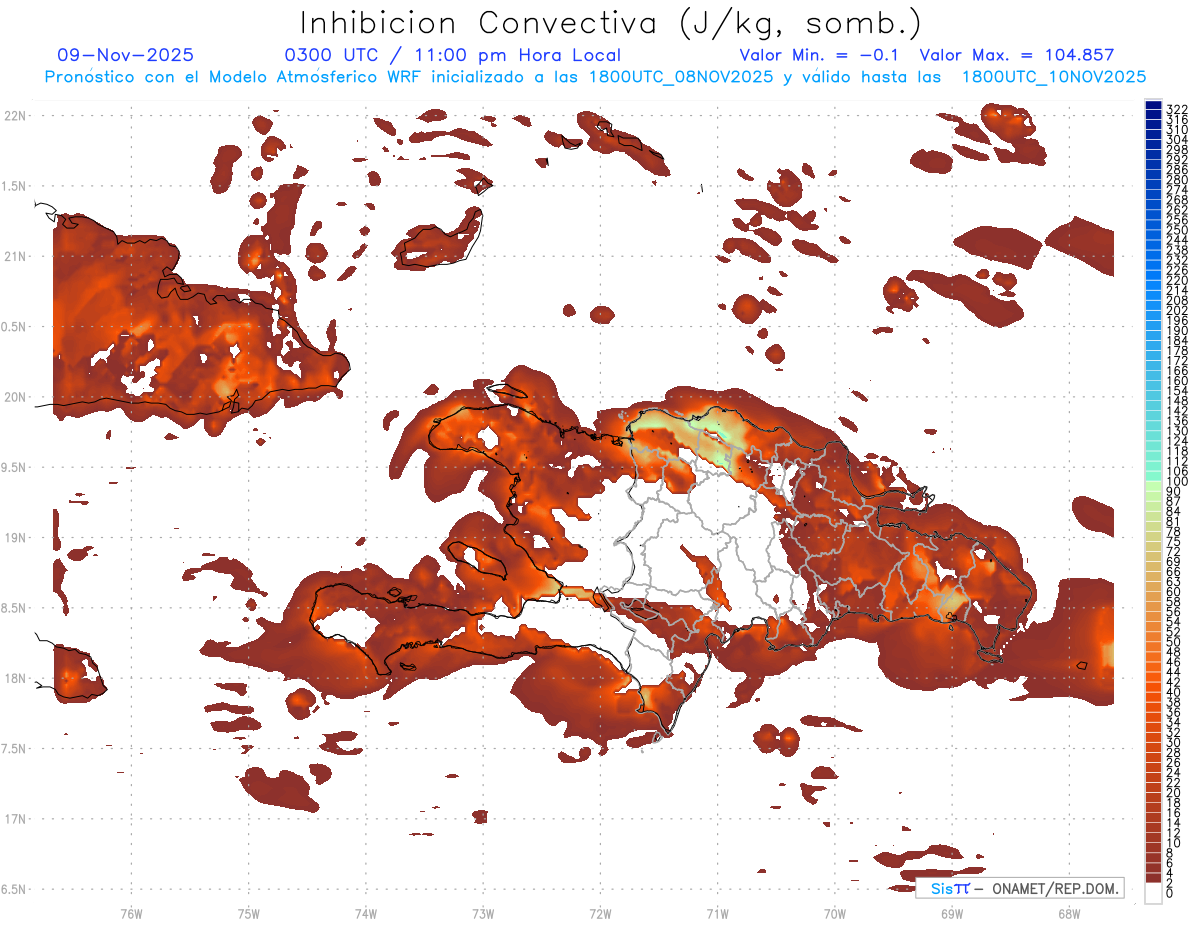Click the title 'Inhibicion Convectiva (J/kg, somb.)'
The height and width of the screenshot is (927, 1200).
pos(611,23)
